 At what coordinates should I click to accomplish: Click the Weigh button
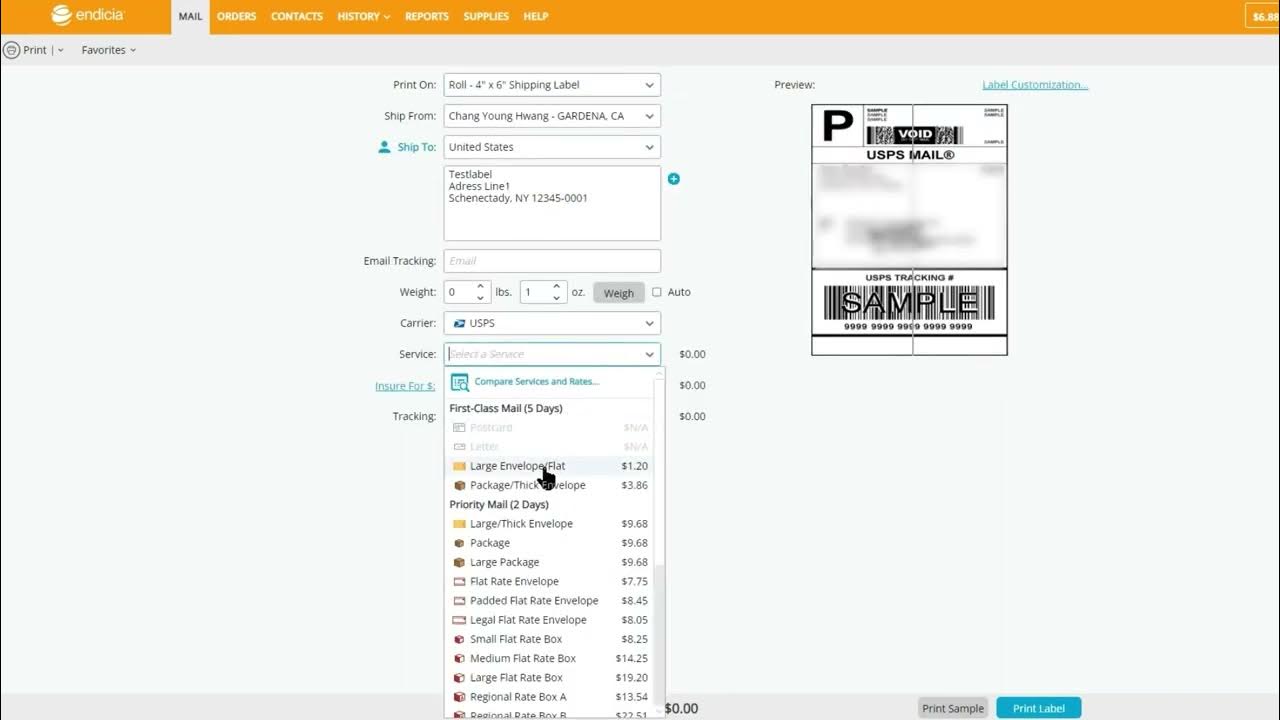click(619, 292)
